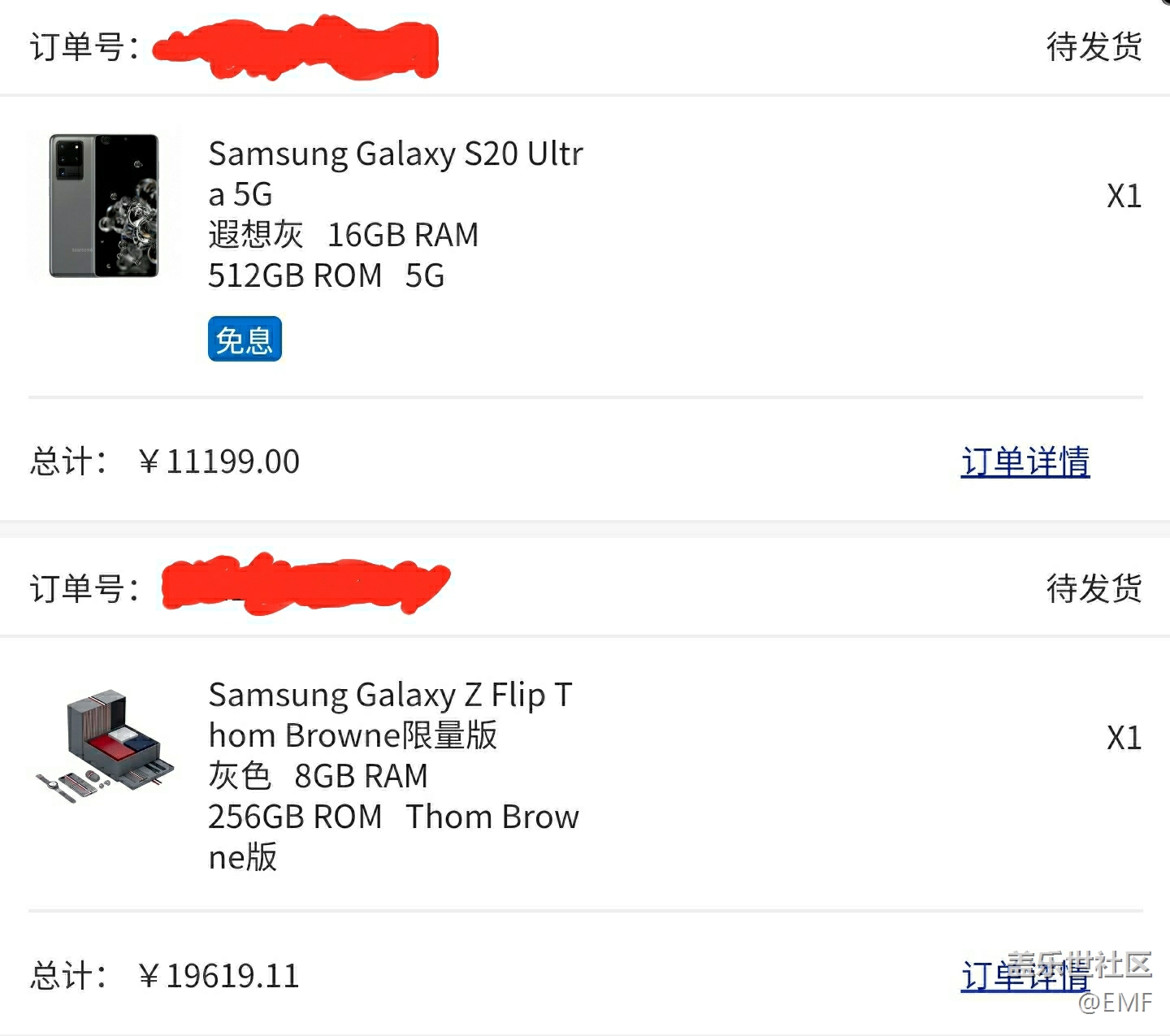
Task: Open Z Flip order's 订单详情 link
Action: pyautogui.click(x=1025, y=975)
